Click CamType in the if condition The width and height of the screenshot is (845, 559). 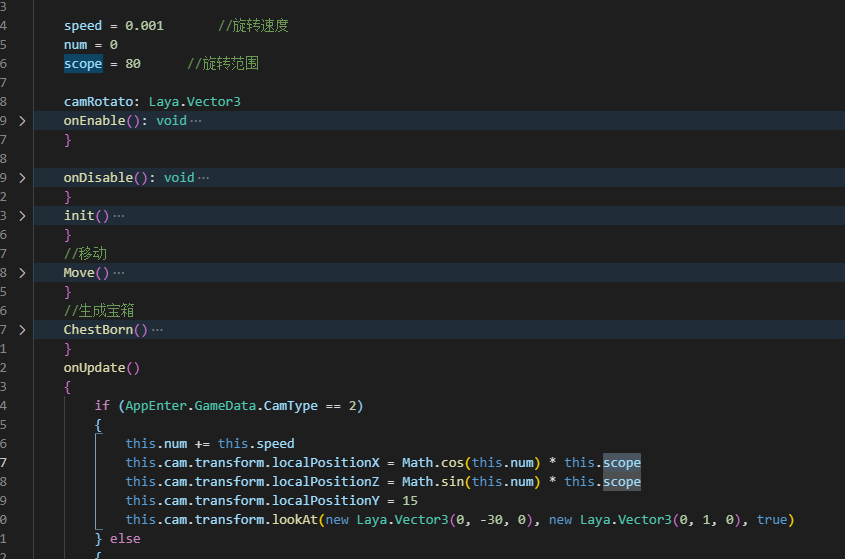[x=302, y=406]
